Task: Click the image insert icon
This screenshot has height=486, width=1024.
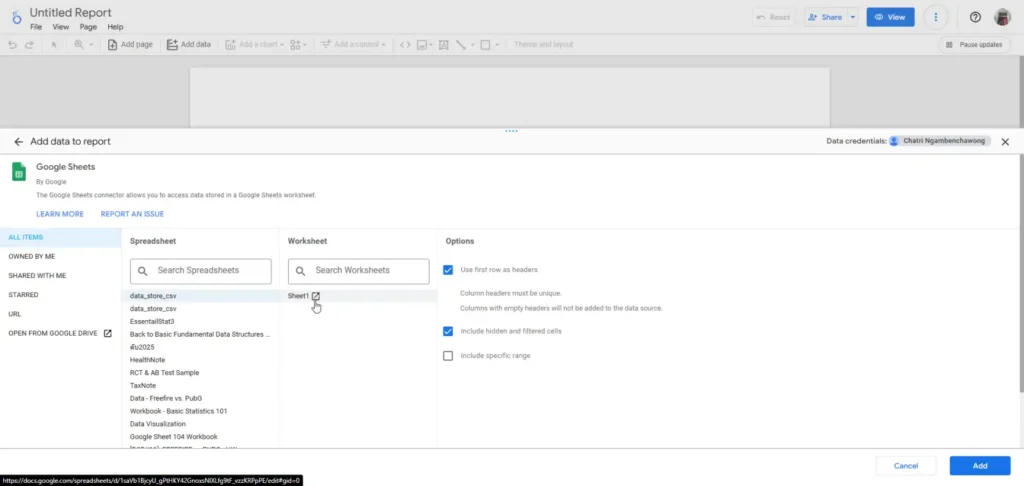Action: (423, 44)
